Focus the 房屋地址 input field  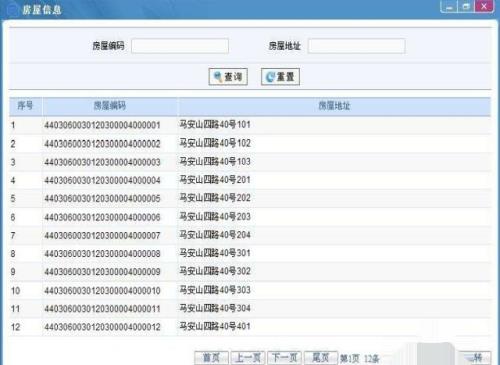point(356,46)
